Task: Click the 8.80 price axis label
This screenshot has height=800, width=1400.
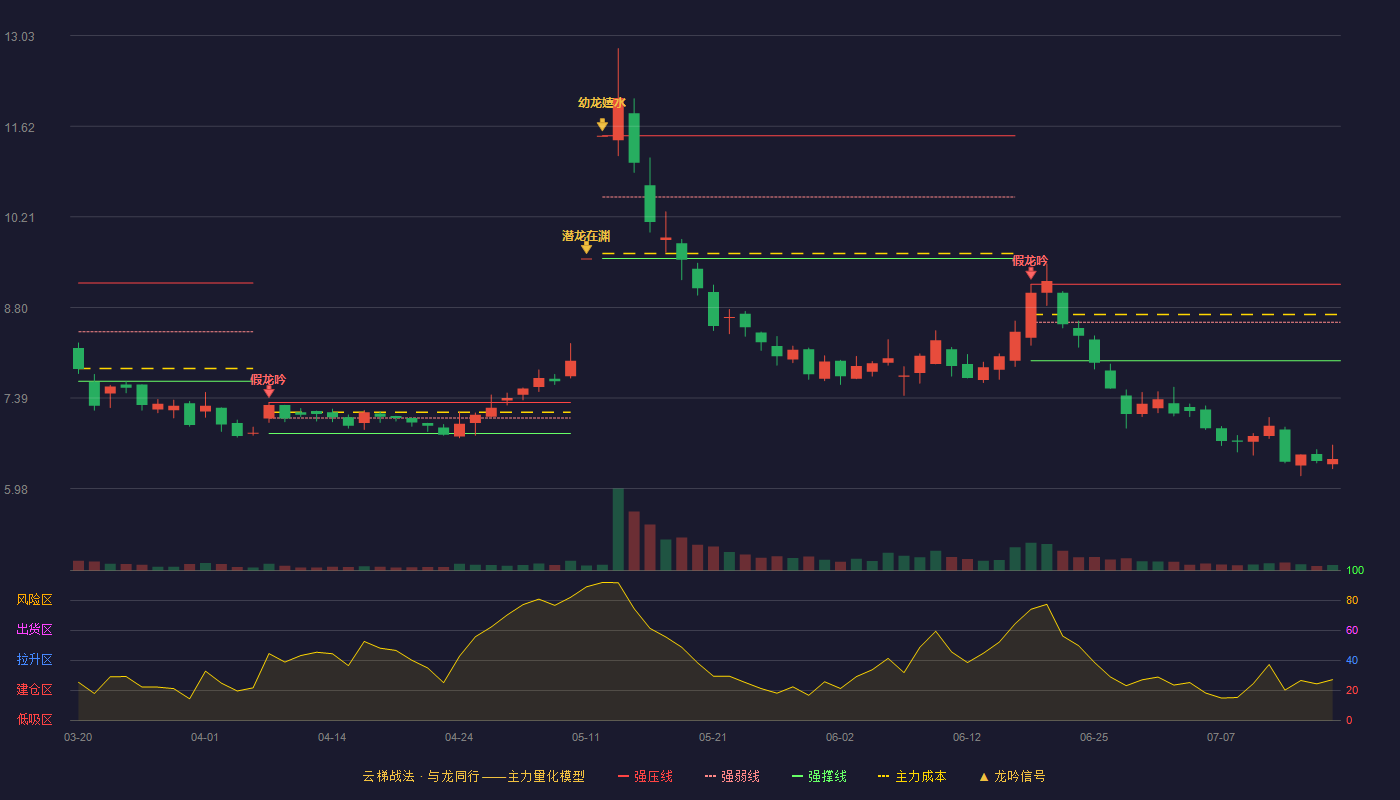Action: [16, 309]
